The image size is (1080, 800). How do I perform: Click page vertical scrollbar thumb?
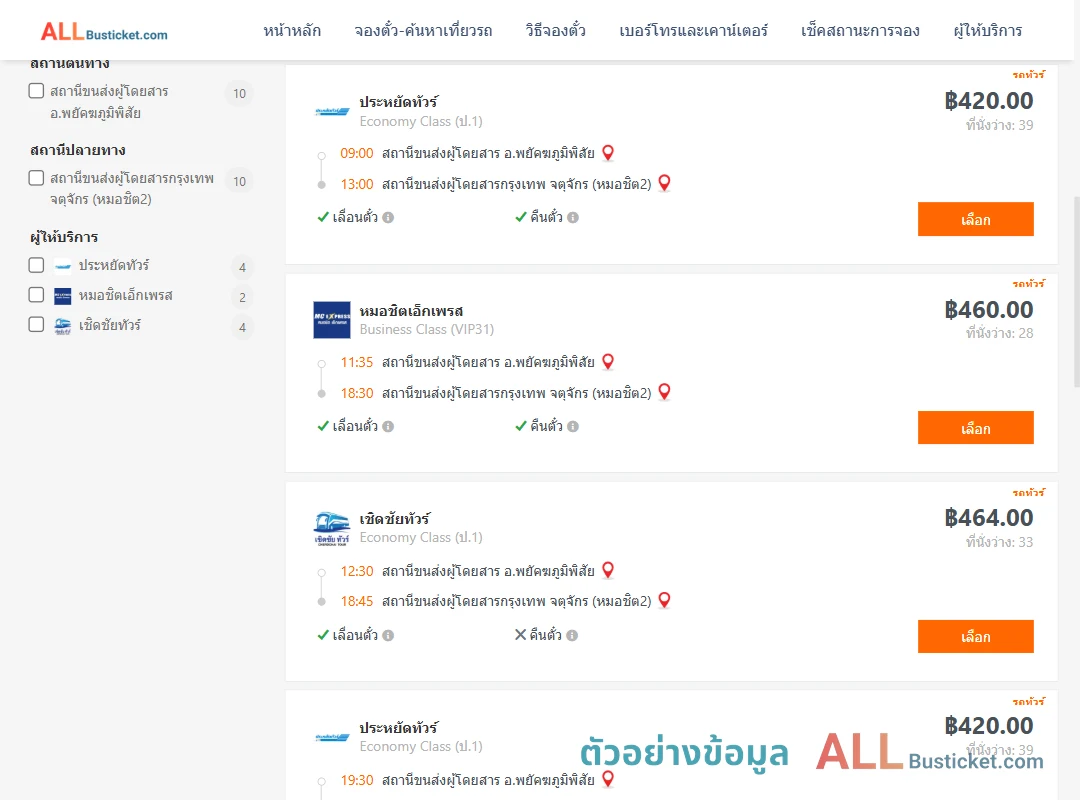(x=1076, y=292)
